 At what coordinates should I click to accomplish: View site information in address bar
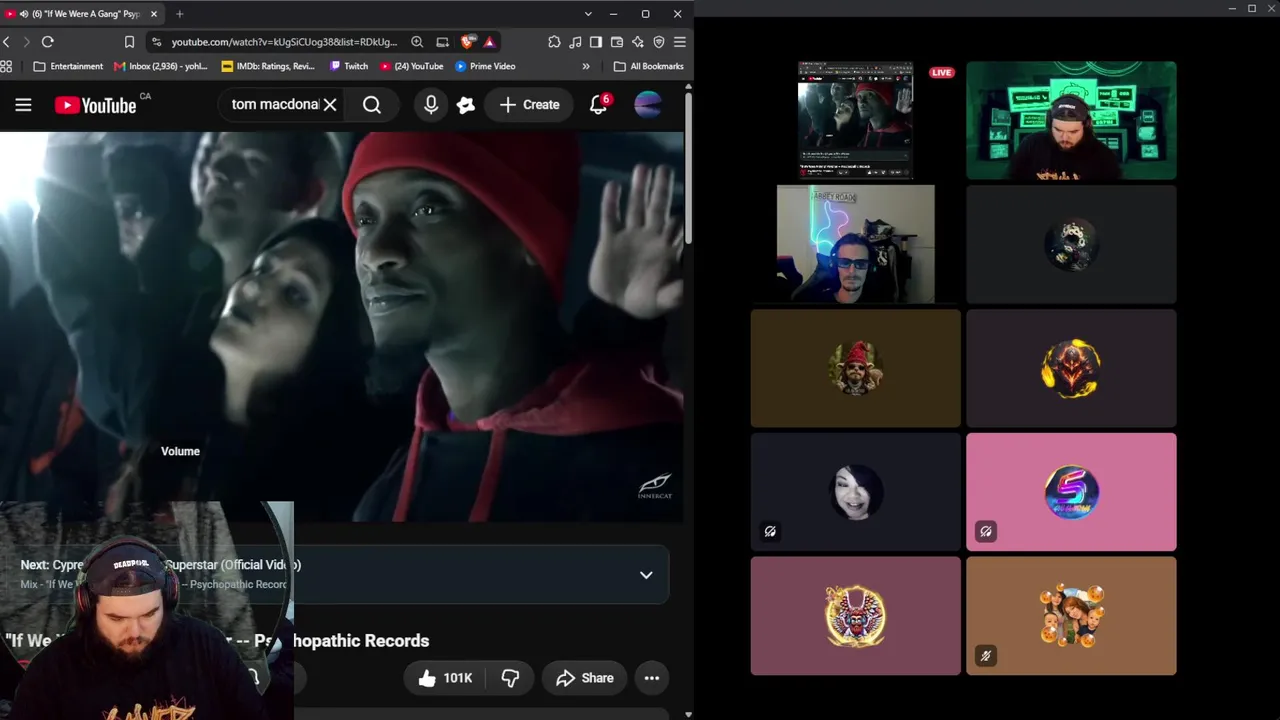(156, 42)
